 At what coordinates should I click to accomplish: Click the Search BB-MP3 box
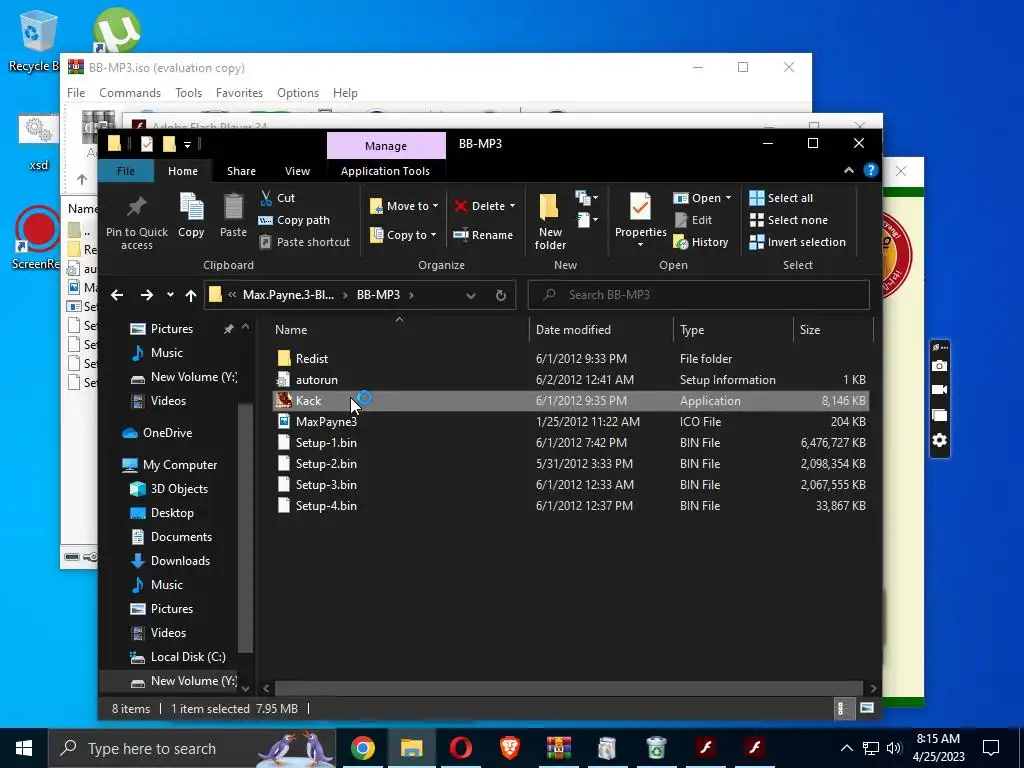(699, 295)
